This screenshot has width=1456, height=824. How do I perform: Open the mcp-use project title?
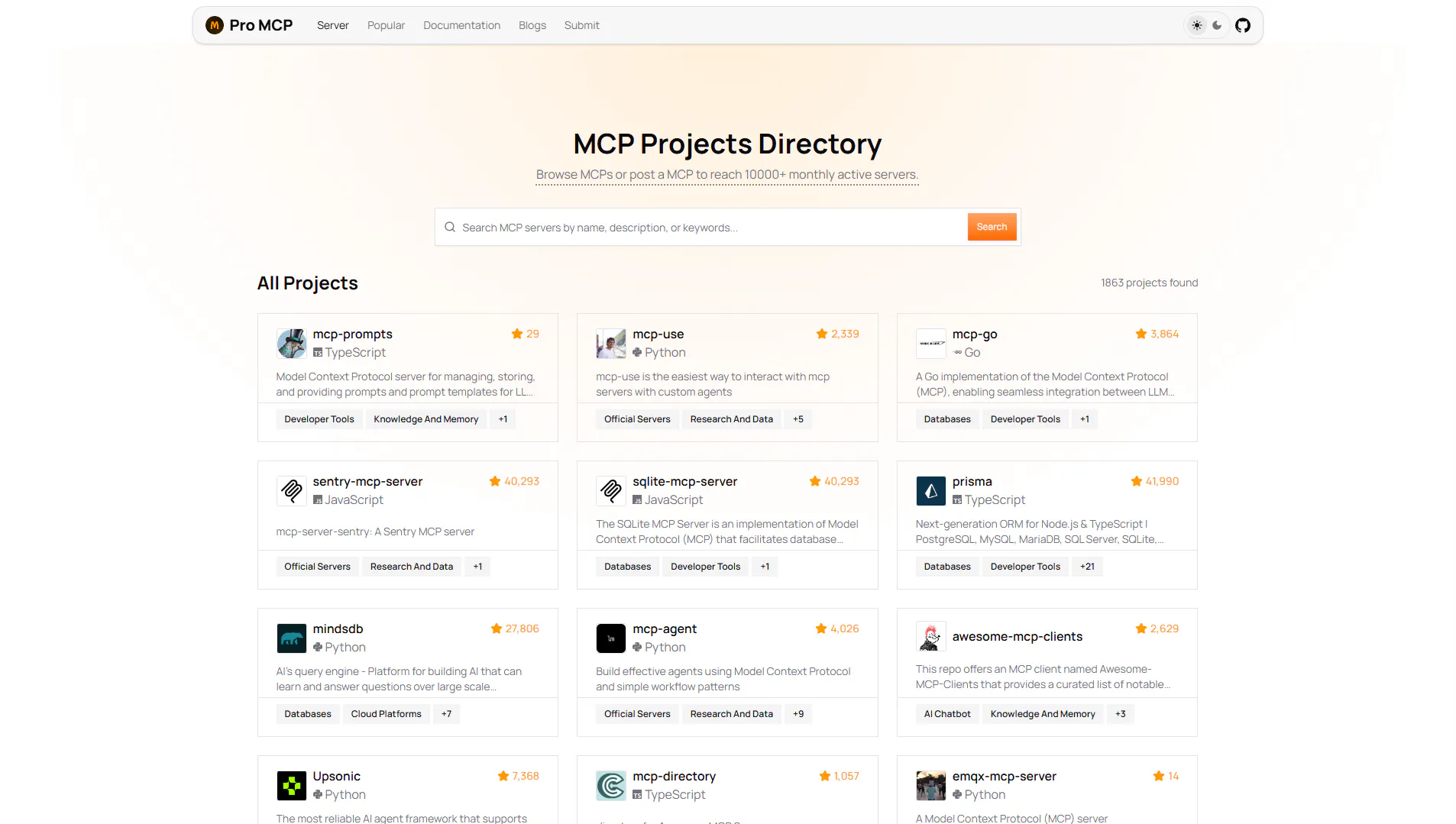point(658,334)
